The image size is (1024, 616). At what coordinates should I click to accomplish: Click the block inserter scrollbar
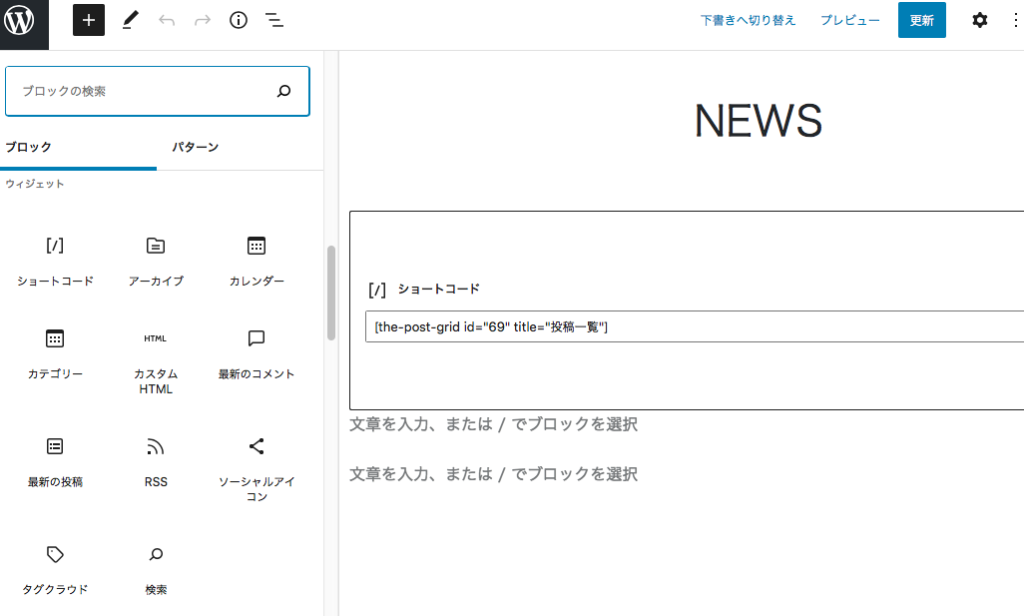pos(331,293)
